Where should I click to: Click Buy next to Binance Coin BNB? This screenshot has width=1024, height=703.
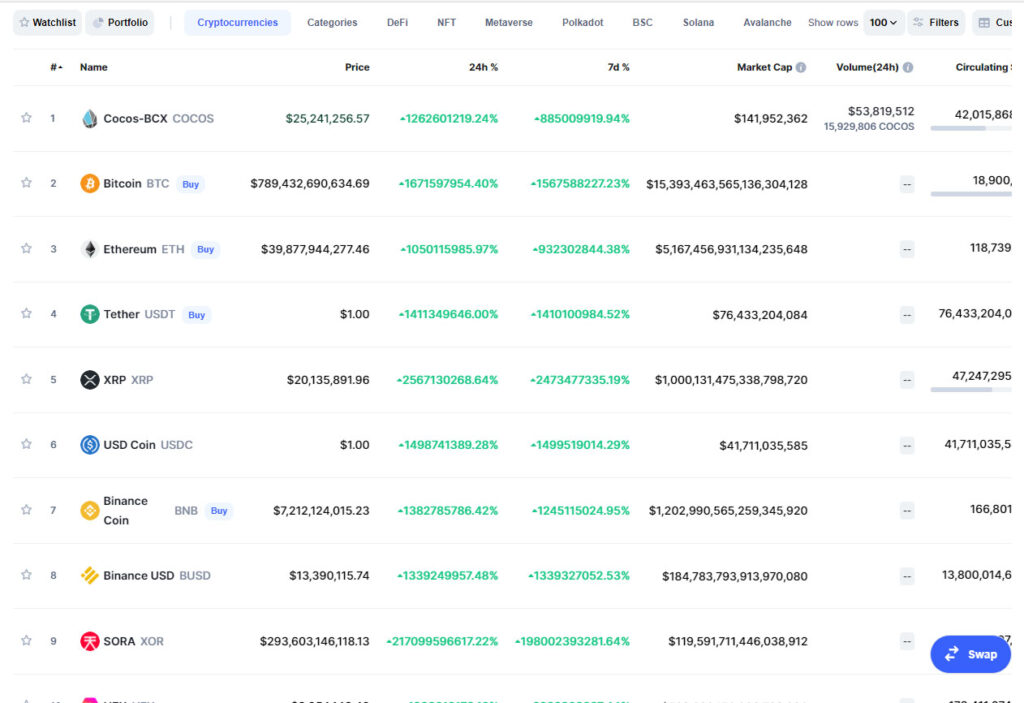coord(219,510)
